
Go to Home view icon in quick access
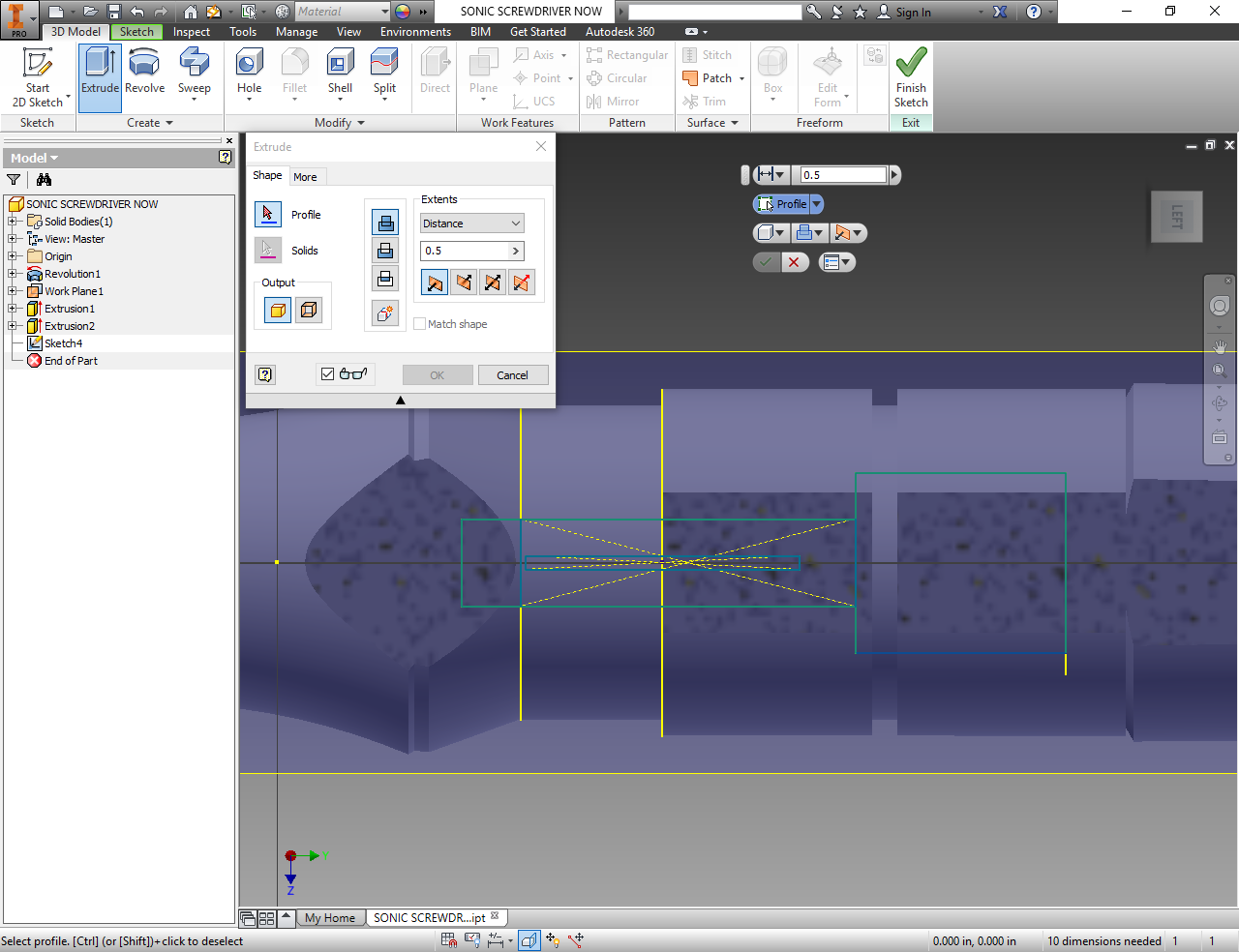tap(191, 12)
